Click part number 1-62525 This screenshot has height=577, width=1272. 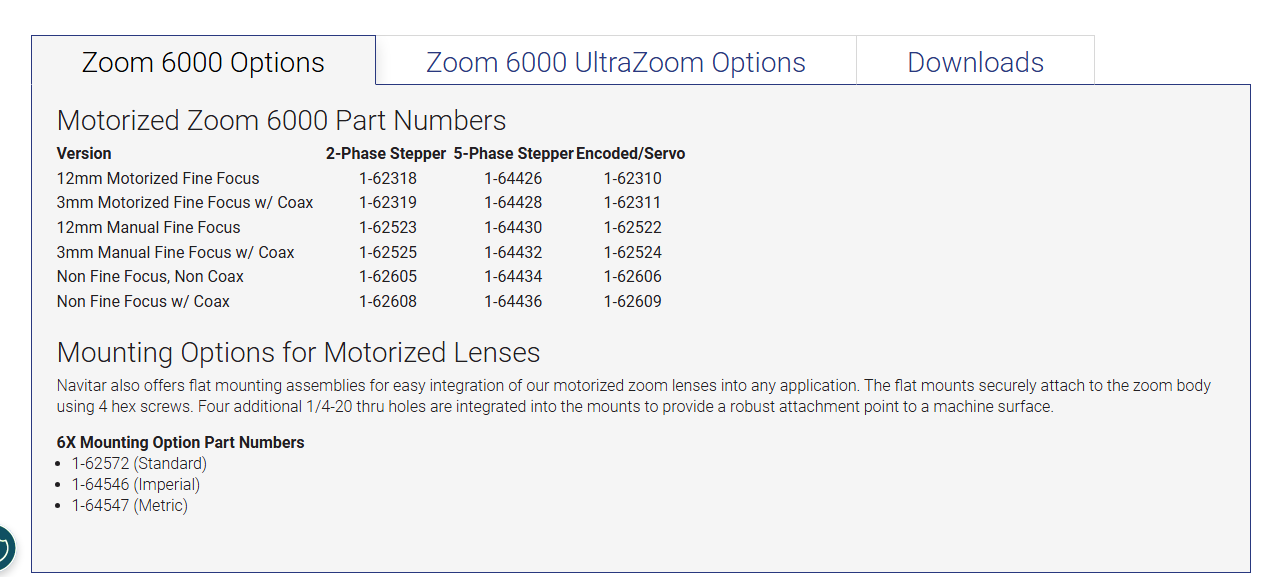388,252
